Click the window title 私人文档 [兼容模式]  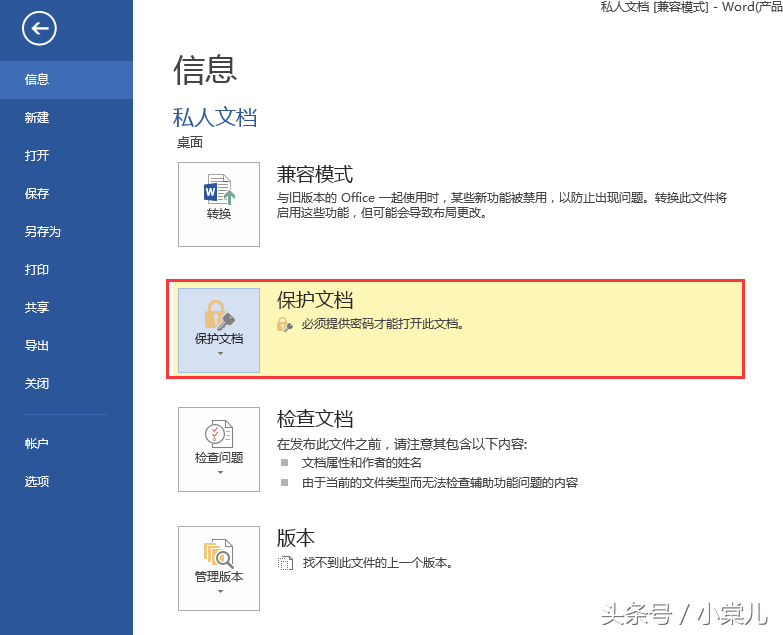pyautogui.click(x=654, y=6)
